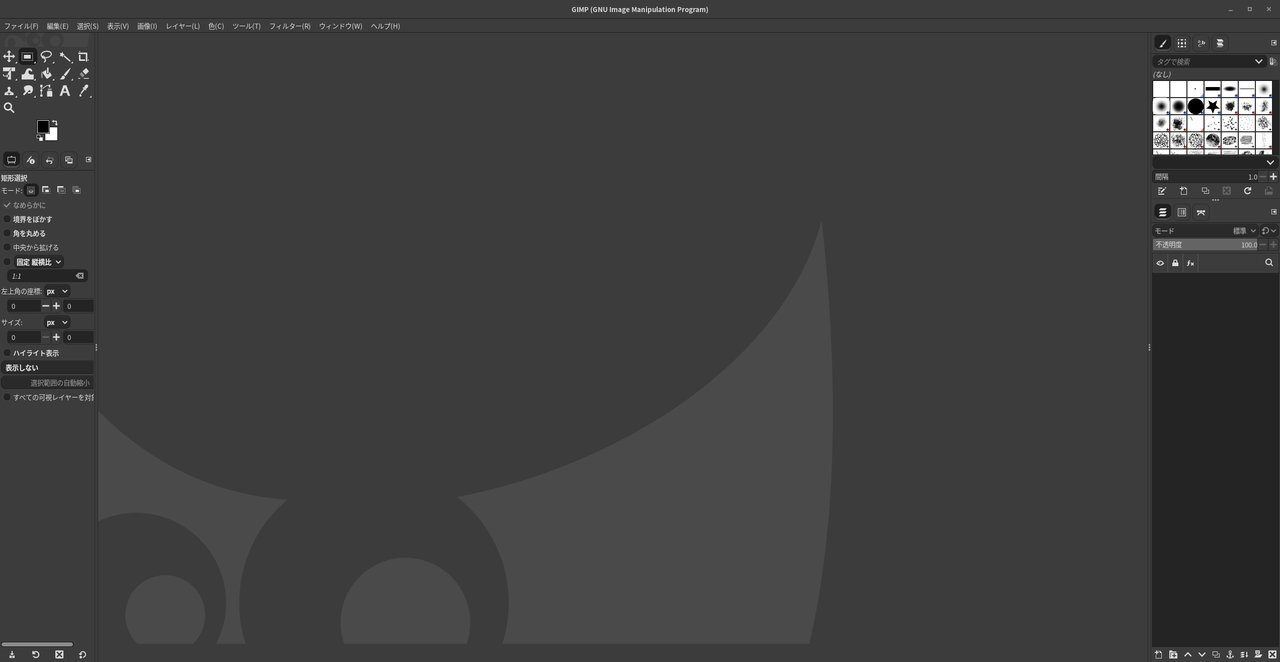Enable 角を丸める rounded corners checkbox
The image size is (1280, 662).
point(7,233)
